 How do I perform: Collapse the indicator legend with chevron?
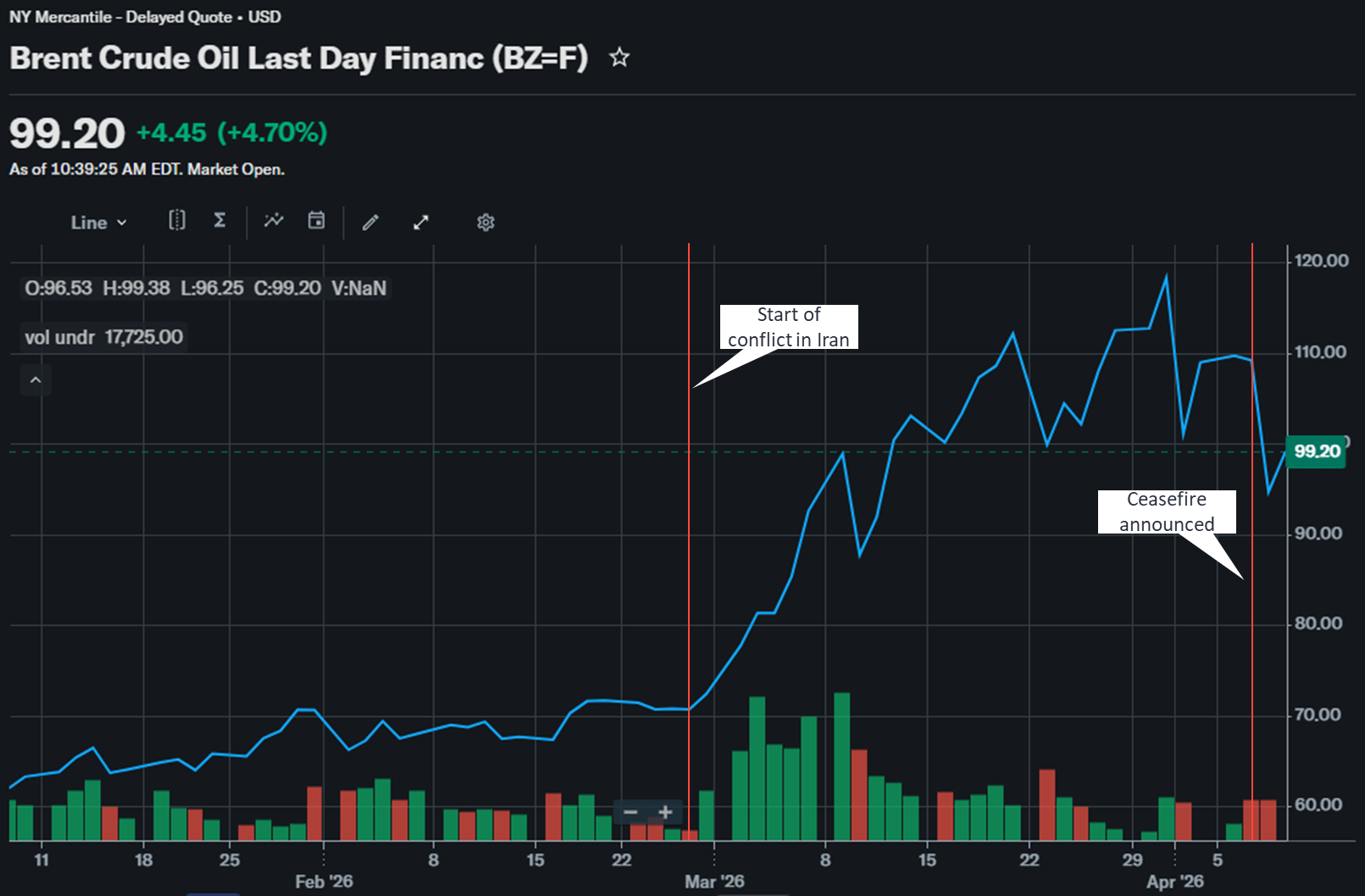36,380
